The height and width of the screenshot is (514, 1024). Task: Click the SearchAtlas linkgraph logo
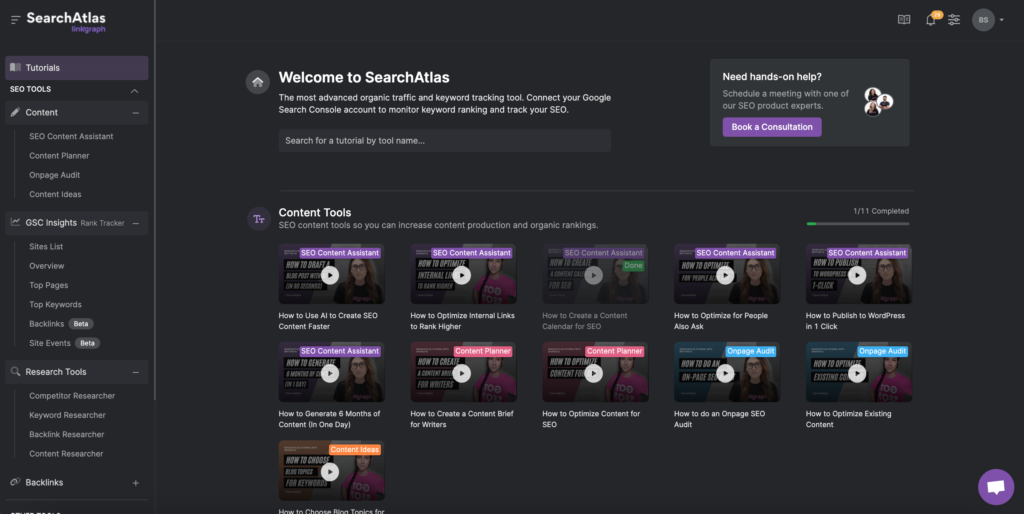66,22
